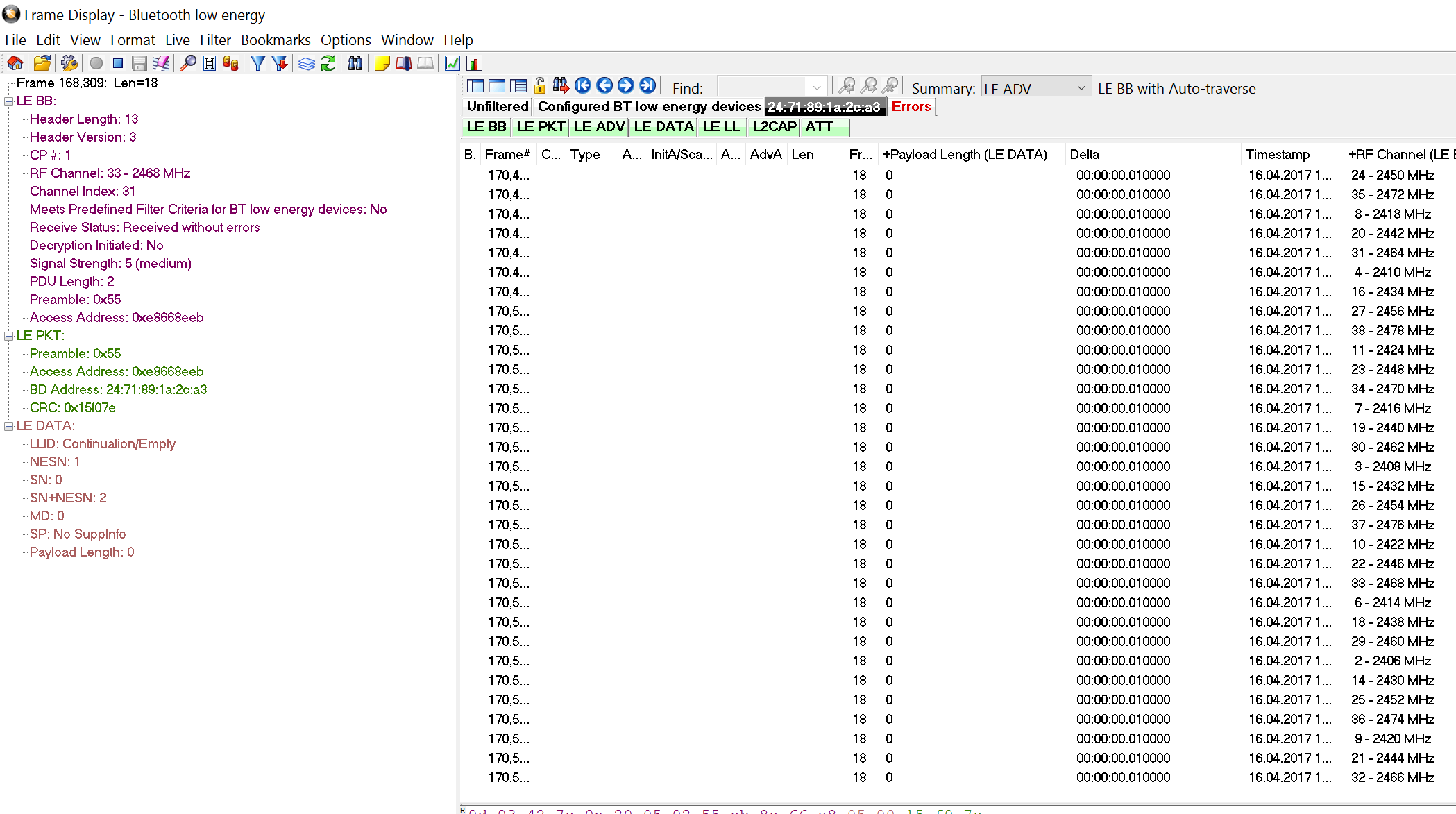The width and height of the screenshot is (1456, 814).
Task: Open the Format menu
Action: pos(133,40)
